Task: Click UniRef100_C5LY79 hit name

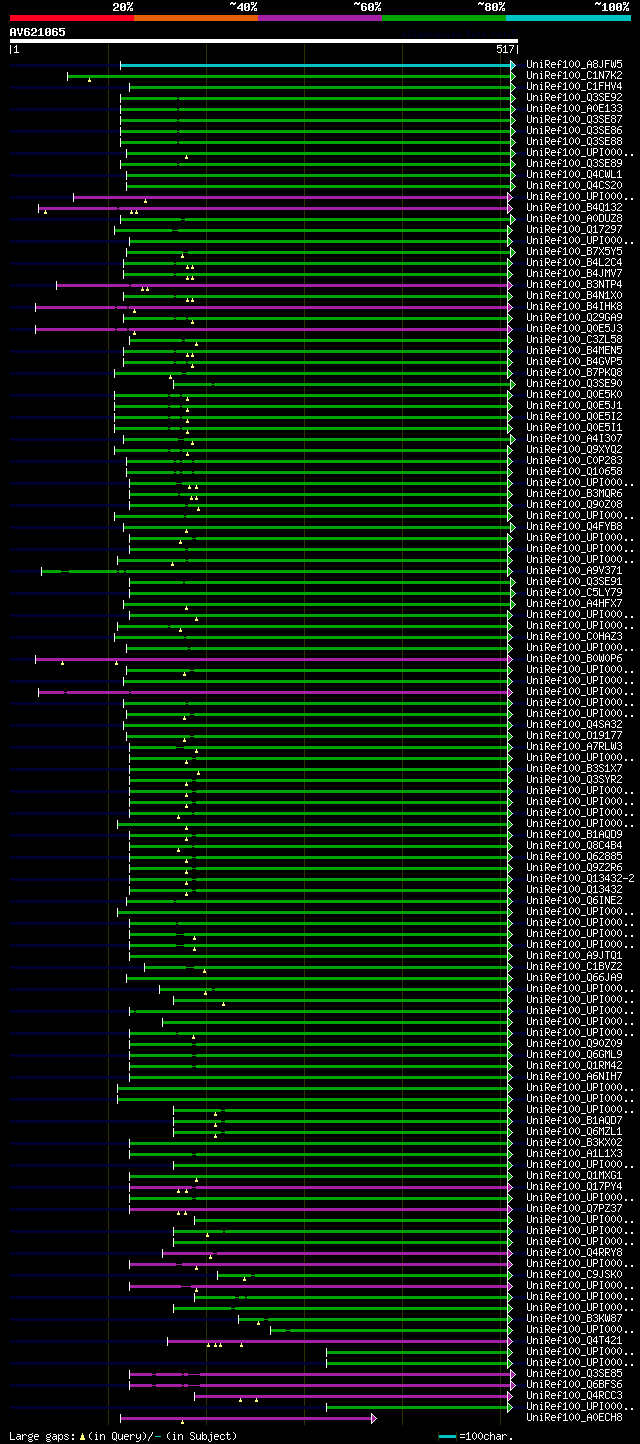Action: click(x=574, y=592)
